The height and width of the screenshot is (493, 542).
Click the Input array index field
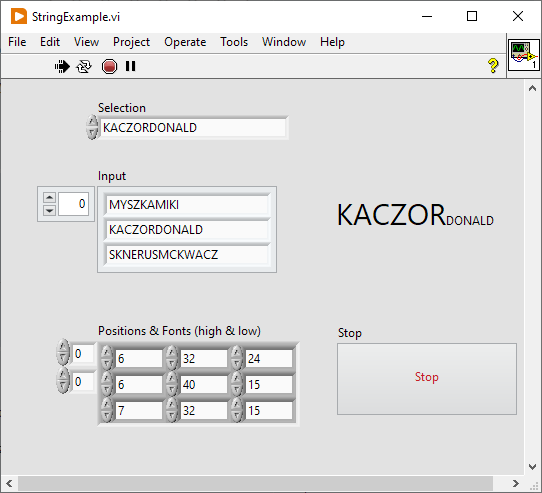click(x=73, y=204)
